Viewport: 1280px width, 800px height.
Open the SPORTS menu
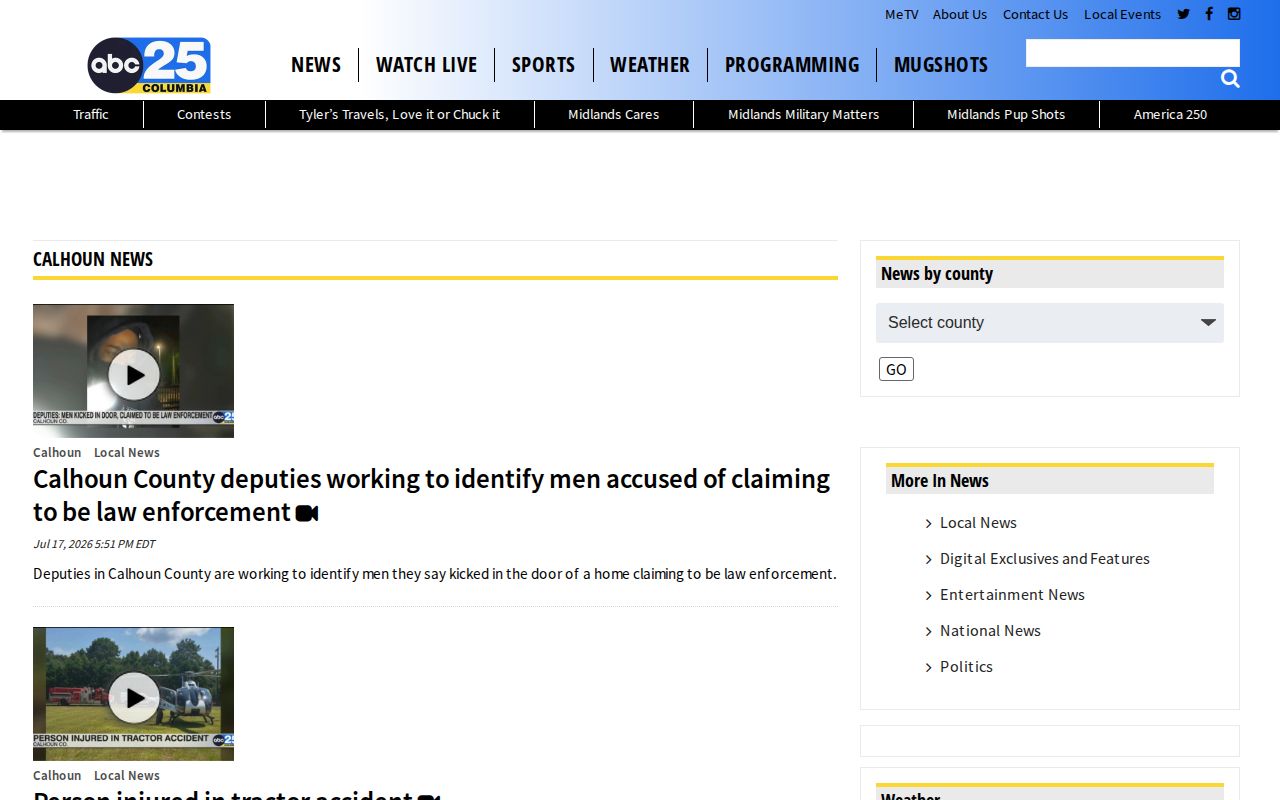click(x=543, y=65)
